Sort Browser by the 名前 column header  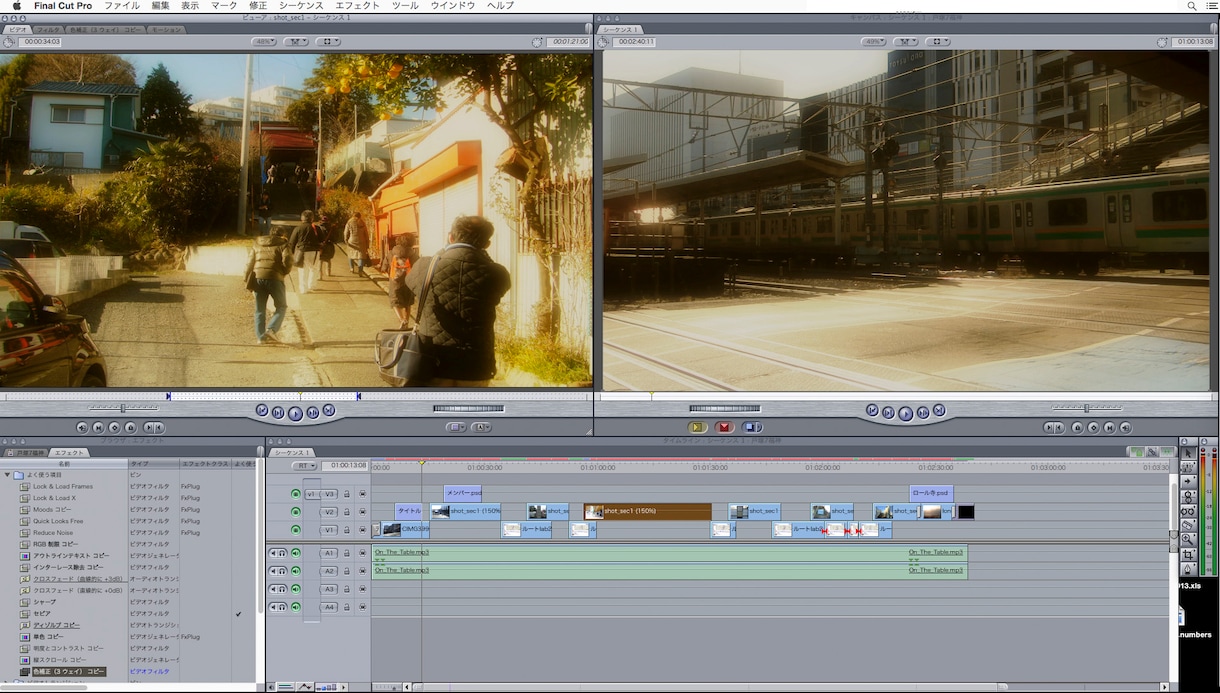coord(65,464)
